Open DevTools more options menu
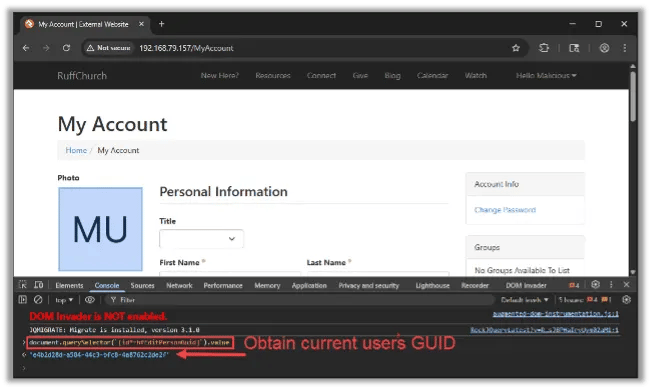This screenshot has height=390, width=652. click(611, 284)
